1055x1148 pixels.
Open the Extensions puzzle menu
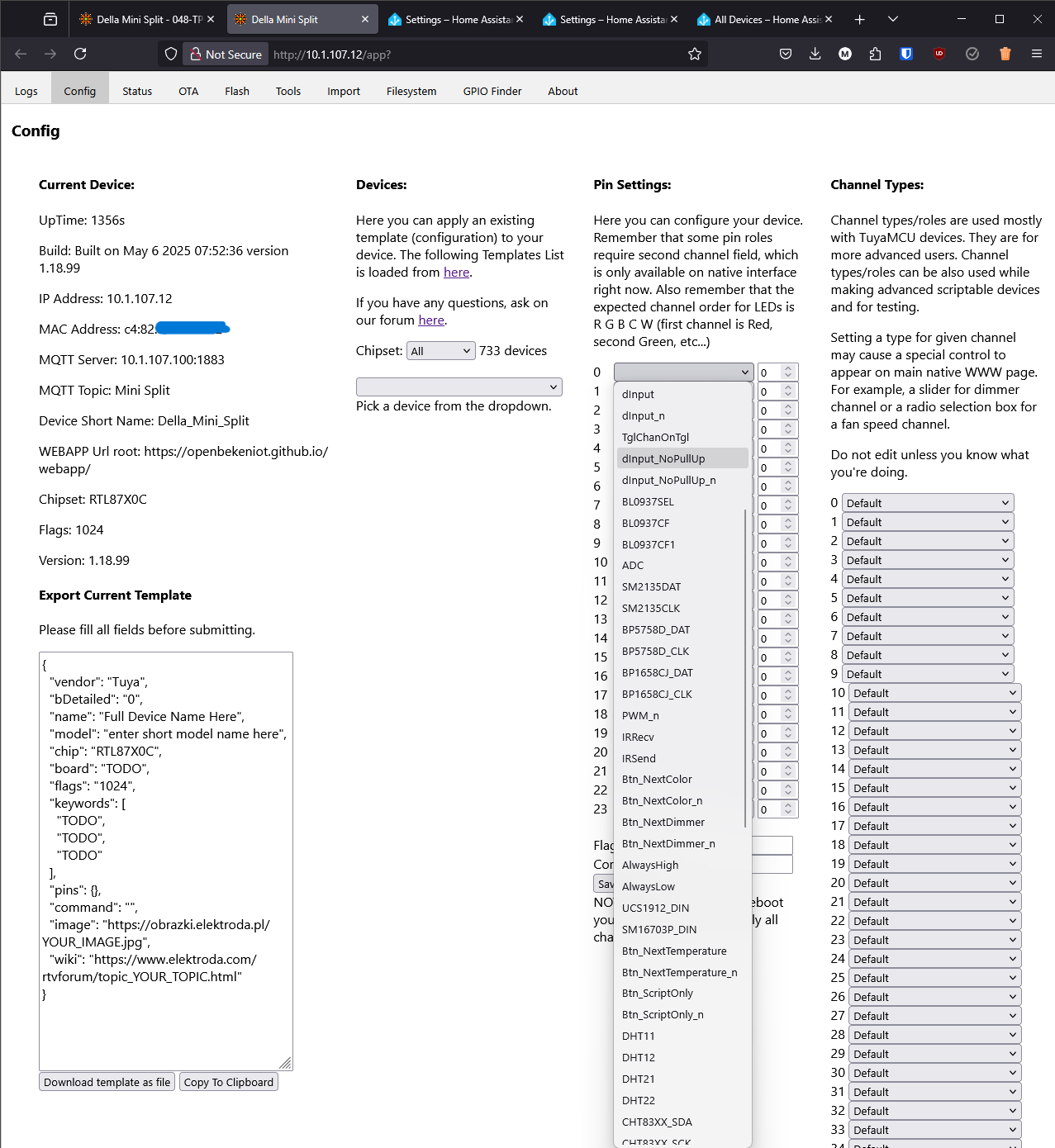tap(876, 54)
